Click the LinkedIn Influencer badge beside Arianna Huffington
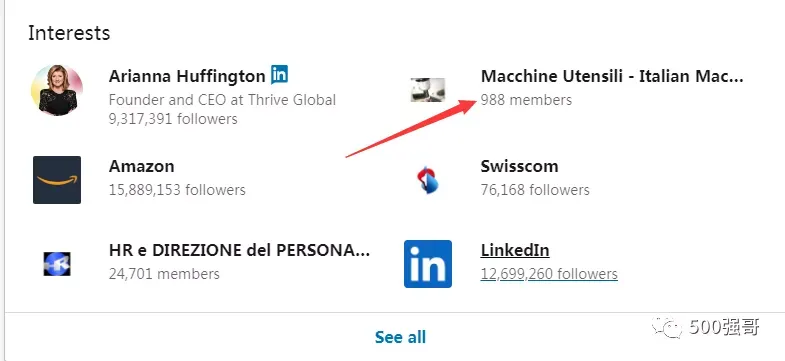 (279, 75)
